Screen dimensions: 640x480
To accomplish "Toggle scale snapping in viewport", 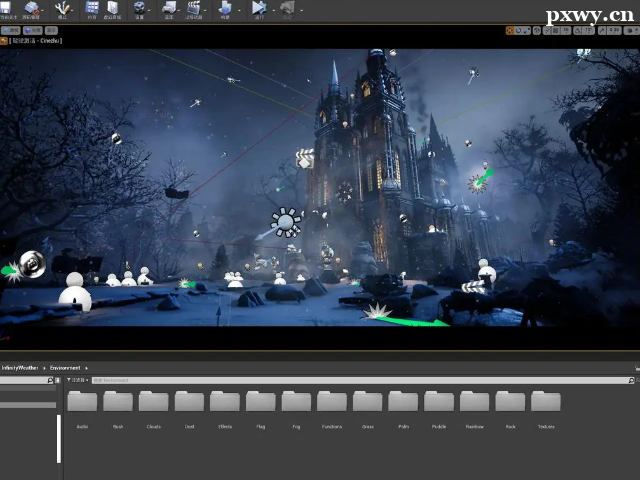I will (603, 31).
